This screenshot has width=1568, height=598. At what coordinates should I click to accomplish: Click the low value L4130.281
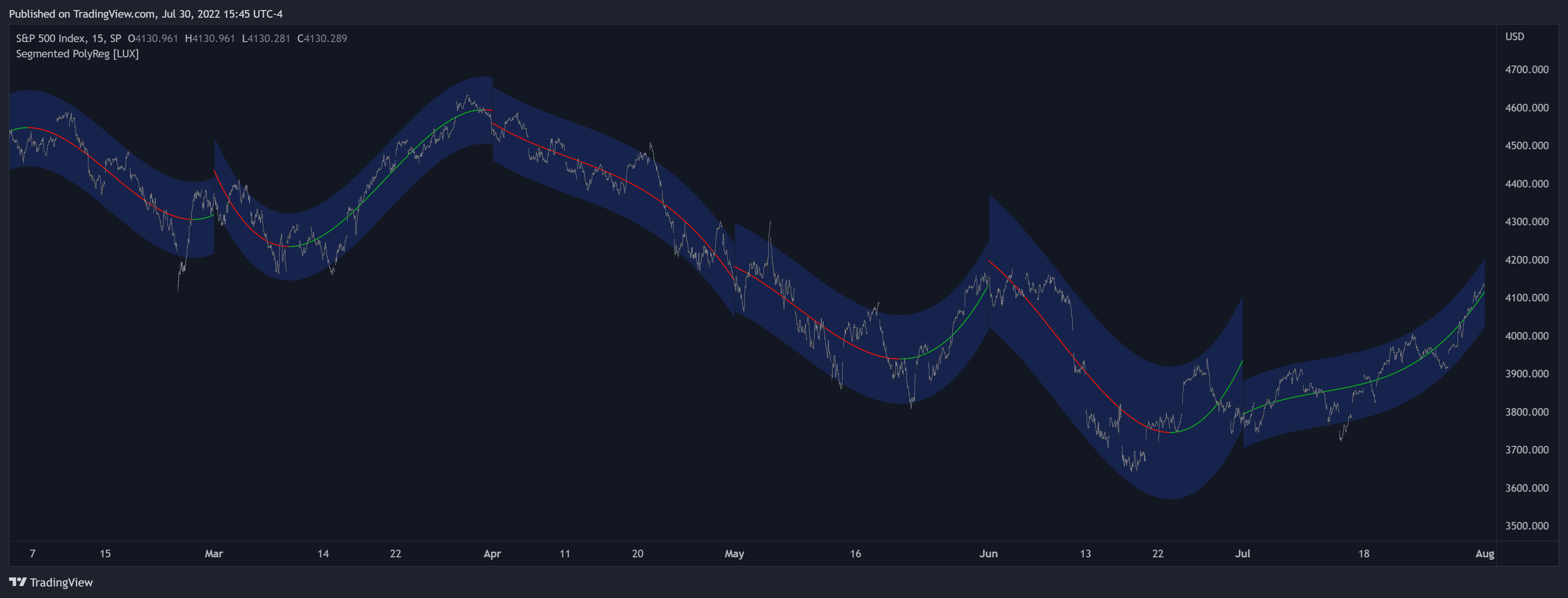[266, 38]
